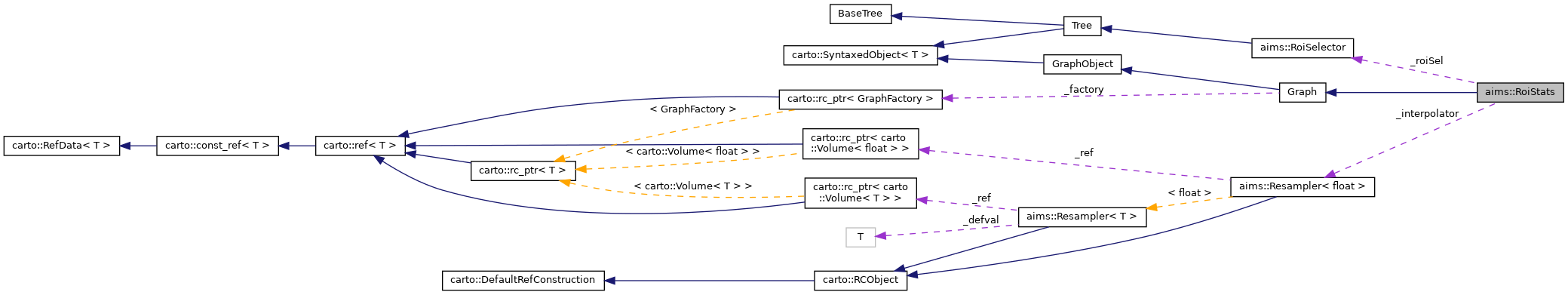Open the carto::rc_ptr< T > node
The image size is (1568, 295).
523,171
